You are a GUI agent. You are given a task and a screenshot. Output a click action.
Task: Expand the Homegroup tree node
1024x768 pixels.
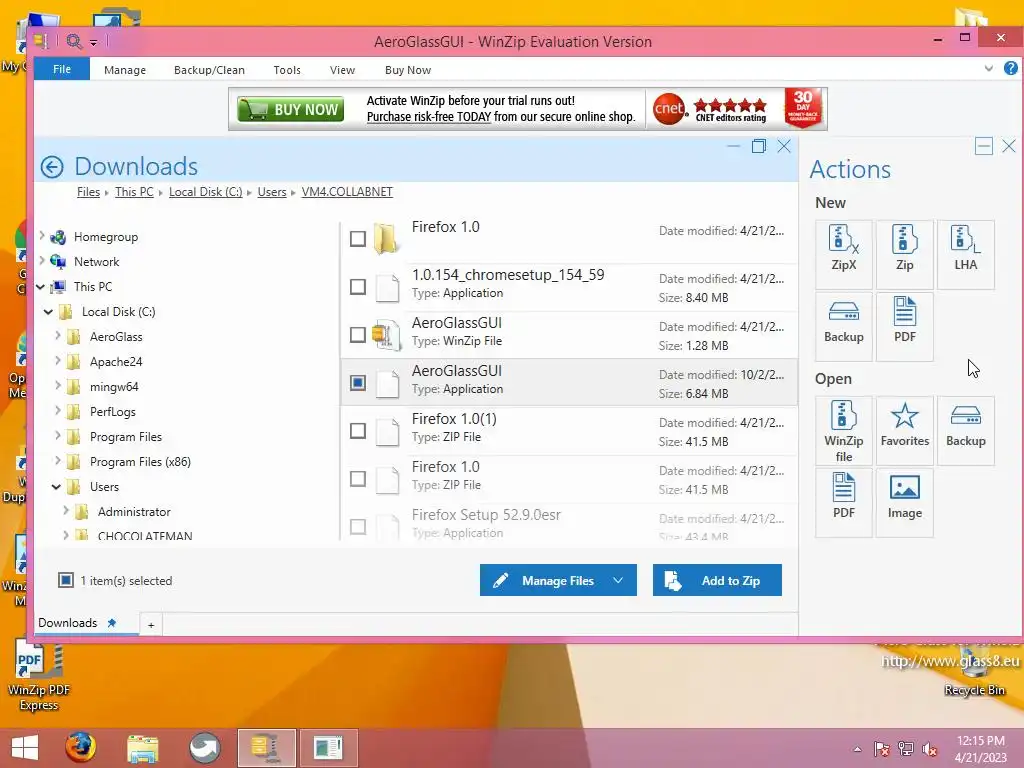point(42,236)
